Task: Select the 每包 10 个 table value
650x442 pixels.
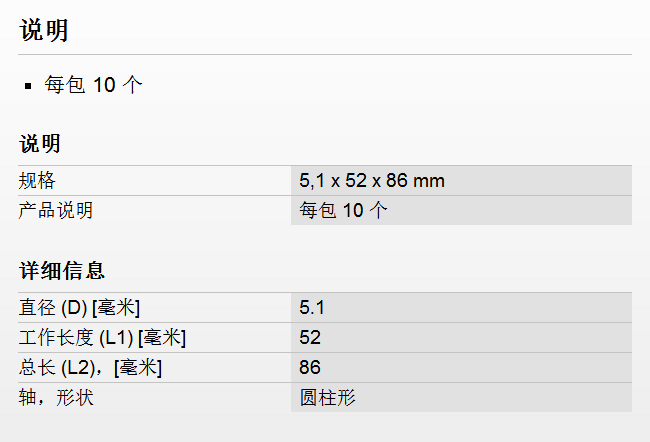Action: click(x=343, y=210)
